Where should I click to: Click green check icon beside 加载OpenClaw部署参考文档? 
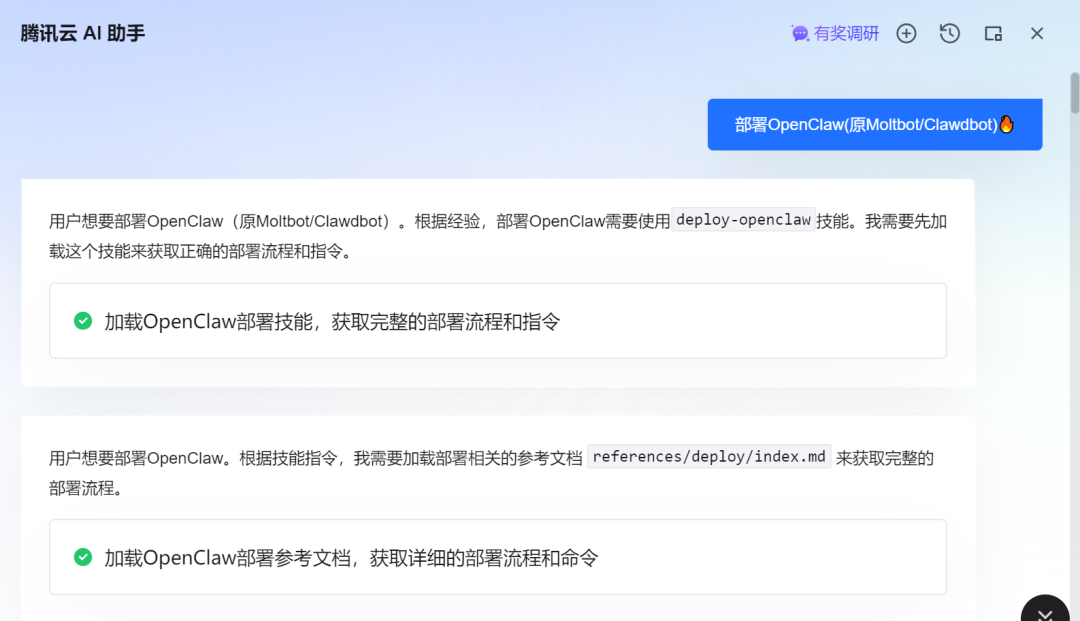pos(83,557)
